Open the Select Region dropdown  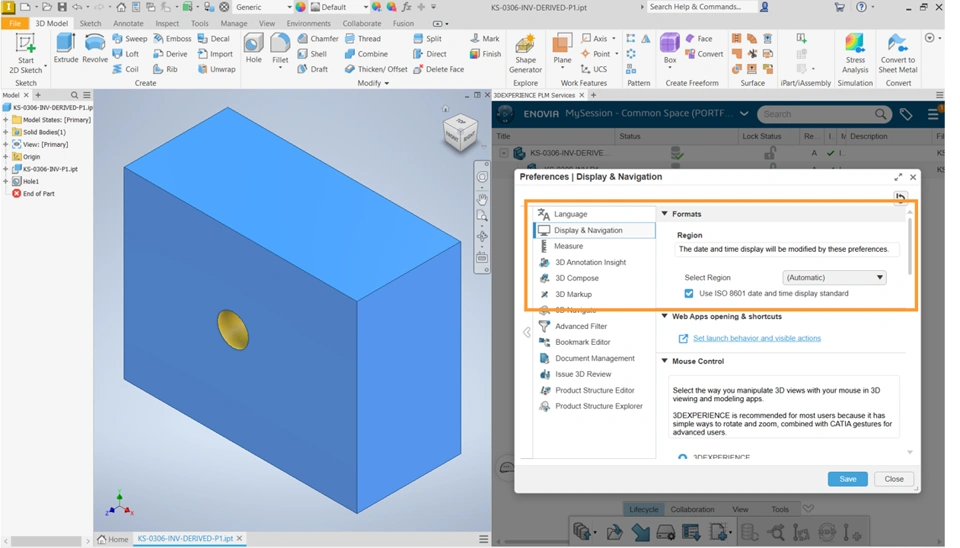(x=834, y=277)
